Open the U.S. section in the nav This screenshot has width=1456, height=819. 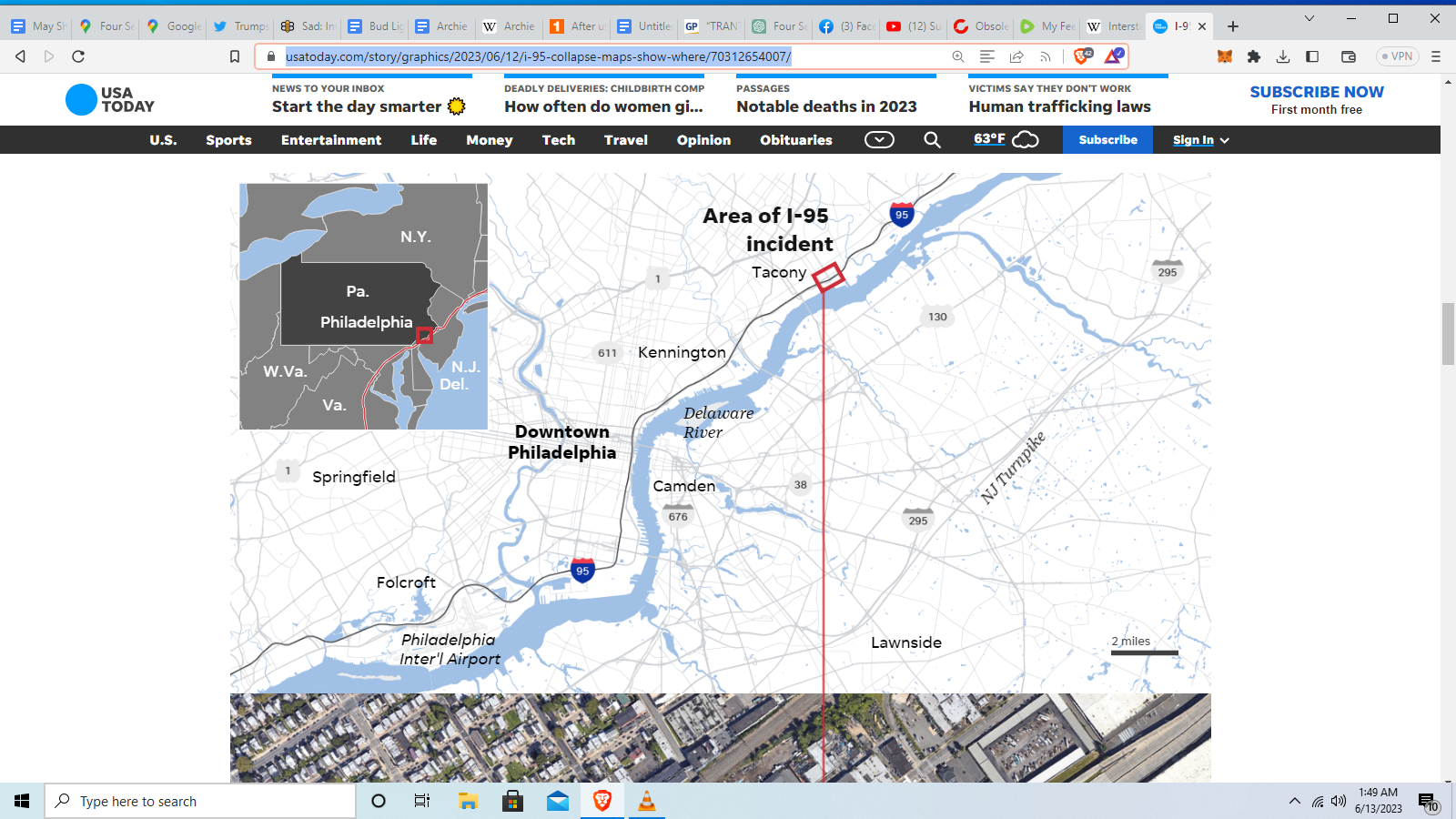[x=163, y=140]
